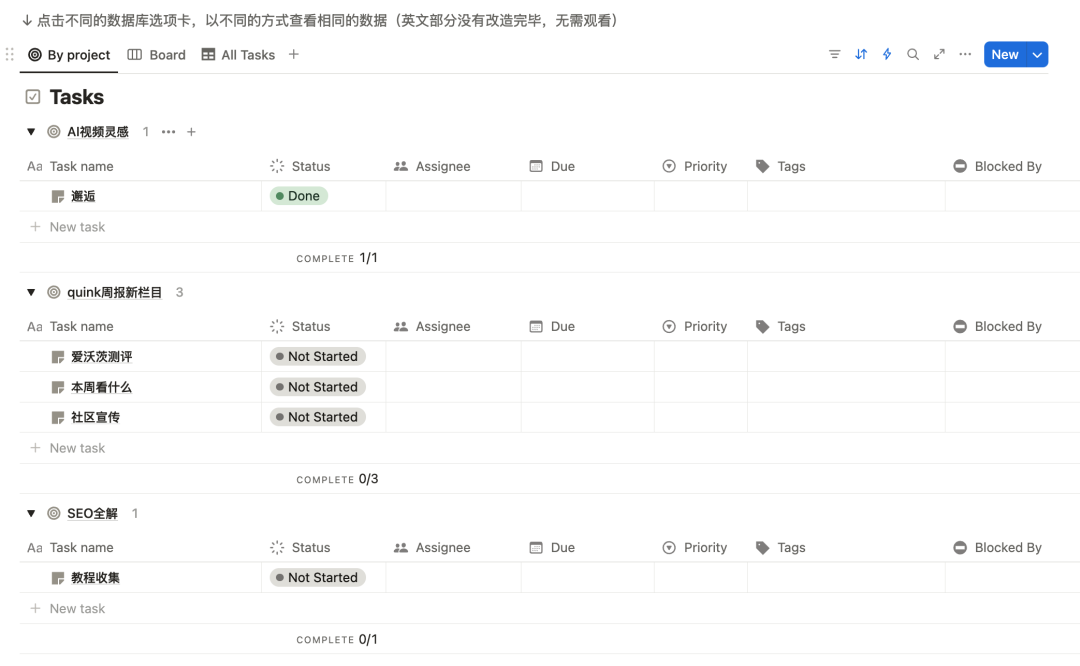The width and height of the screenshot is (1080, 666).
Task: Open the page icon of 邂逅
Action: pyautogui.click(x=58, y=196)
